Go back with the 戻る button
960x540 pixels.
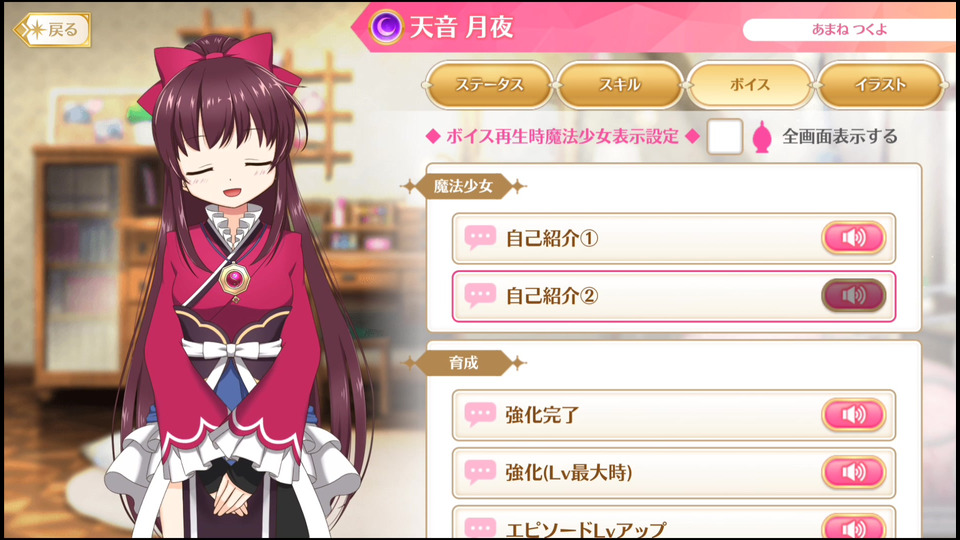pos(53,29)
